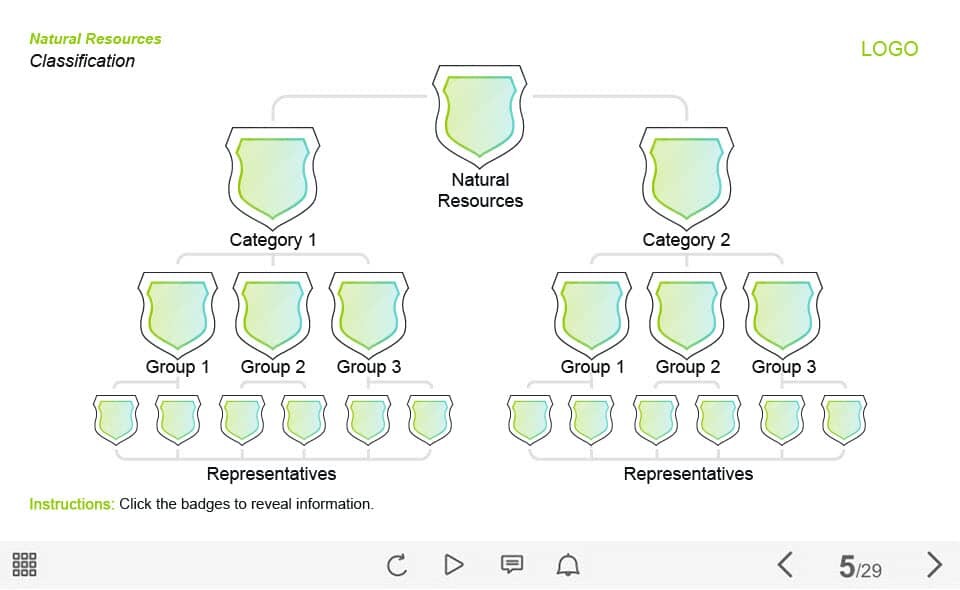Click the notification bell icon
Viewport: 960px width, 590px height.
click(x=568, y=564)
